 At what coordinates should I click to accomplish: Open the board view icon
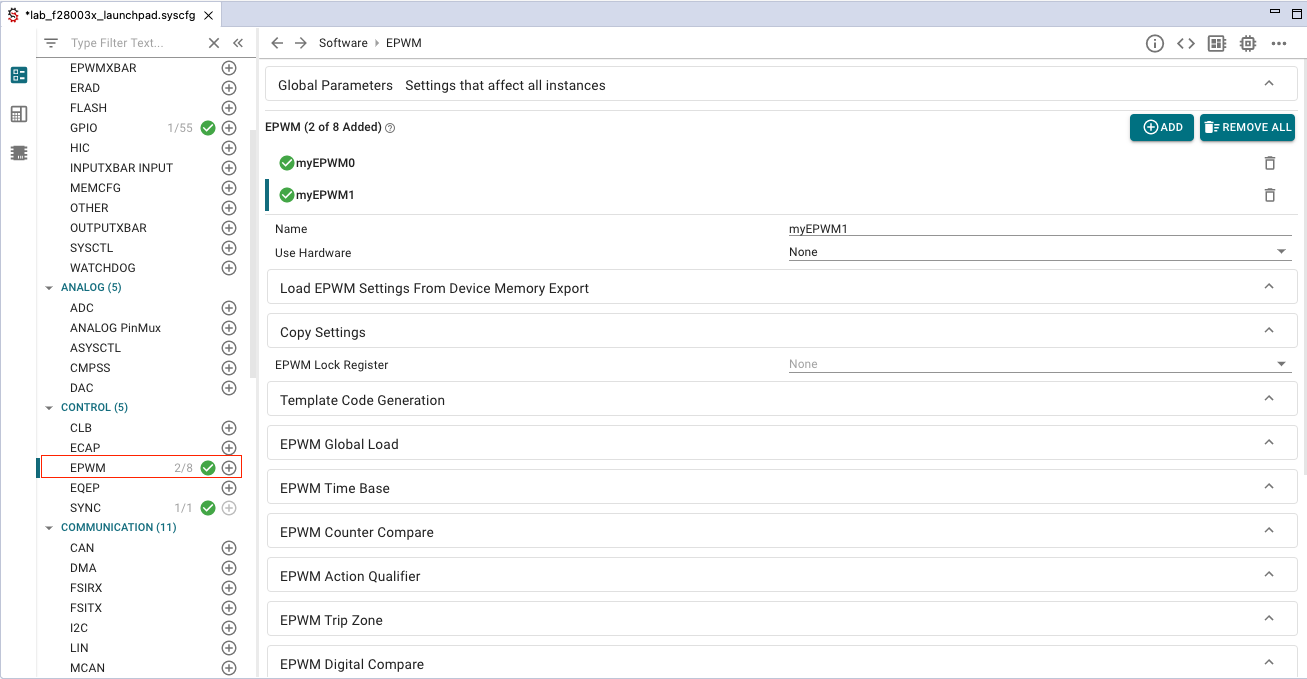[1216, 43]
